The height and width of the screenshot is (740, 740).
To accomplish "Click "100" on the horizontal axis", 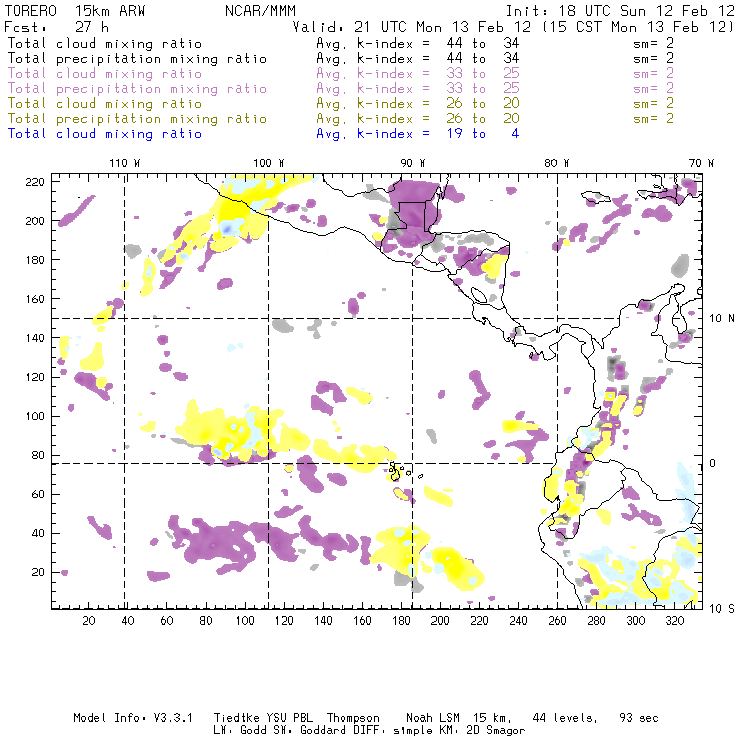I will pyautogui.click(x=245, y=621).
